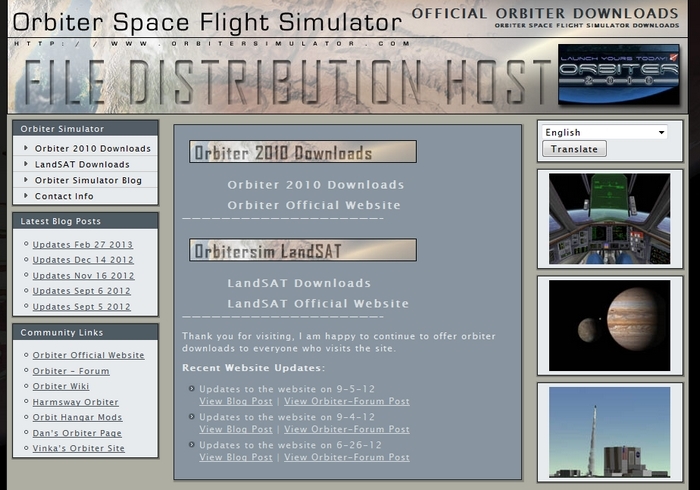Click the Orbitersim LandSAT banner heading
Viewport: 700px width, 490px height.
303,250
